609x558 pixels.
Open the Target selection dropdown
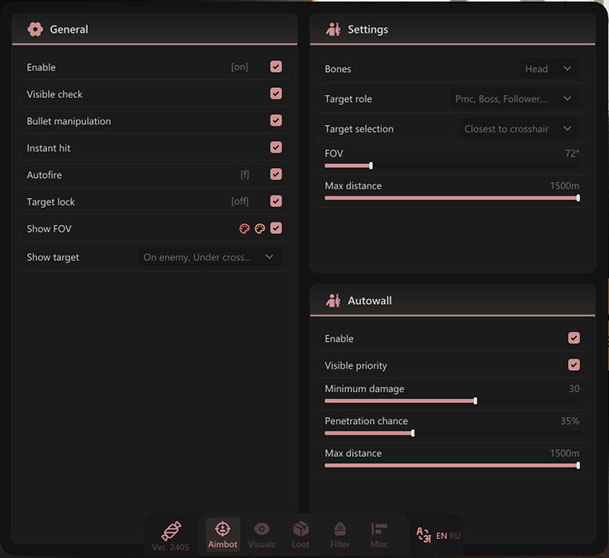point(519,129)
